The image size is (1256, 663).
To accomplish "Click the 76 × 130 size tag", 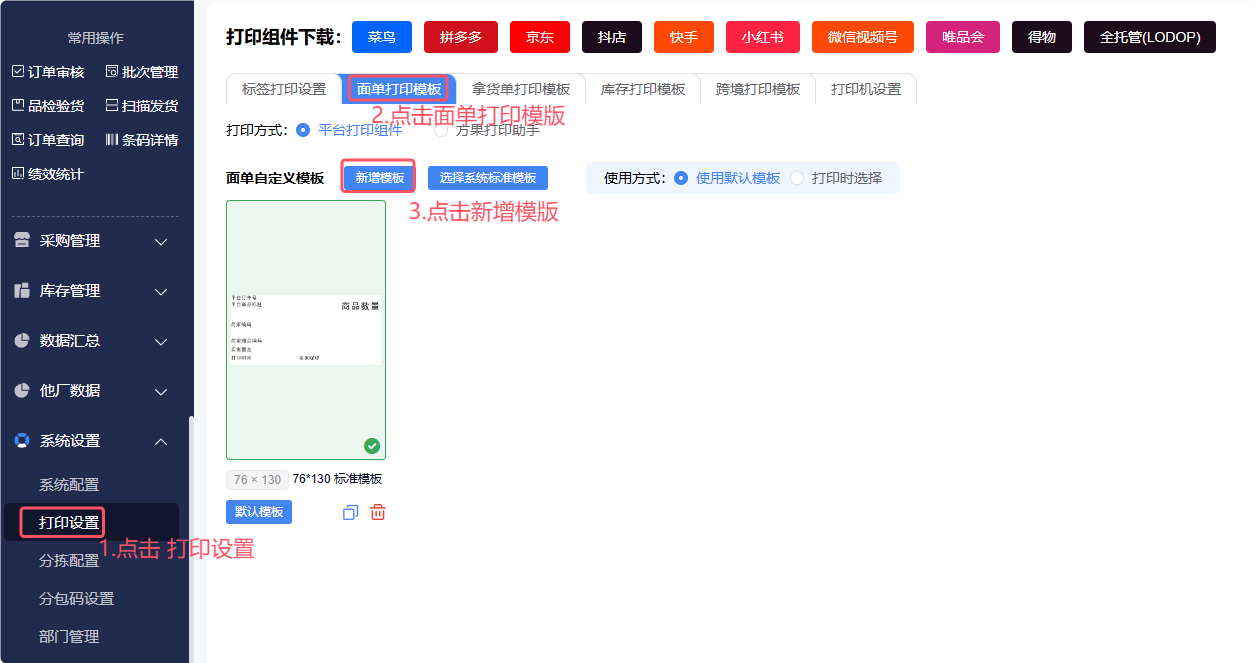I will click(x=258, y=480).
